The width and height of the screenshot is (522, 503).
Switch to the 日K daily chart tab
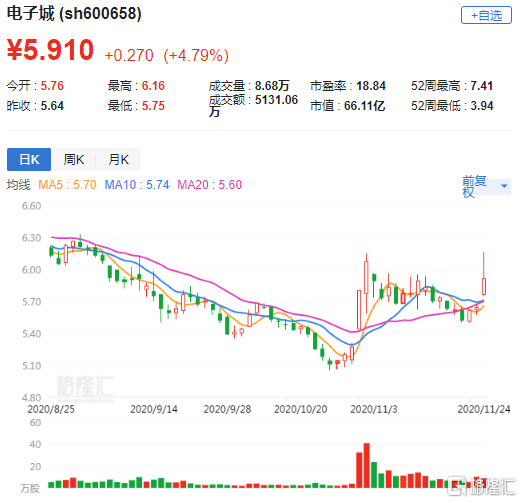29,159
